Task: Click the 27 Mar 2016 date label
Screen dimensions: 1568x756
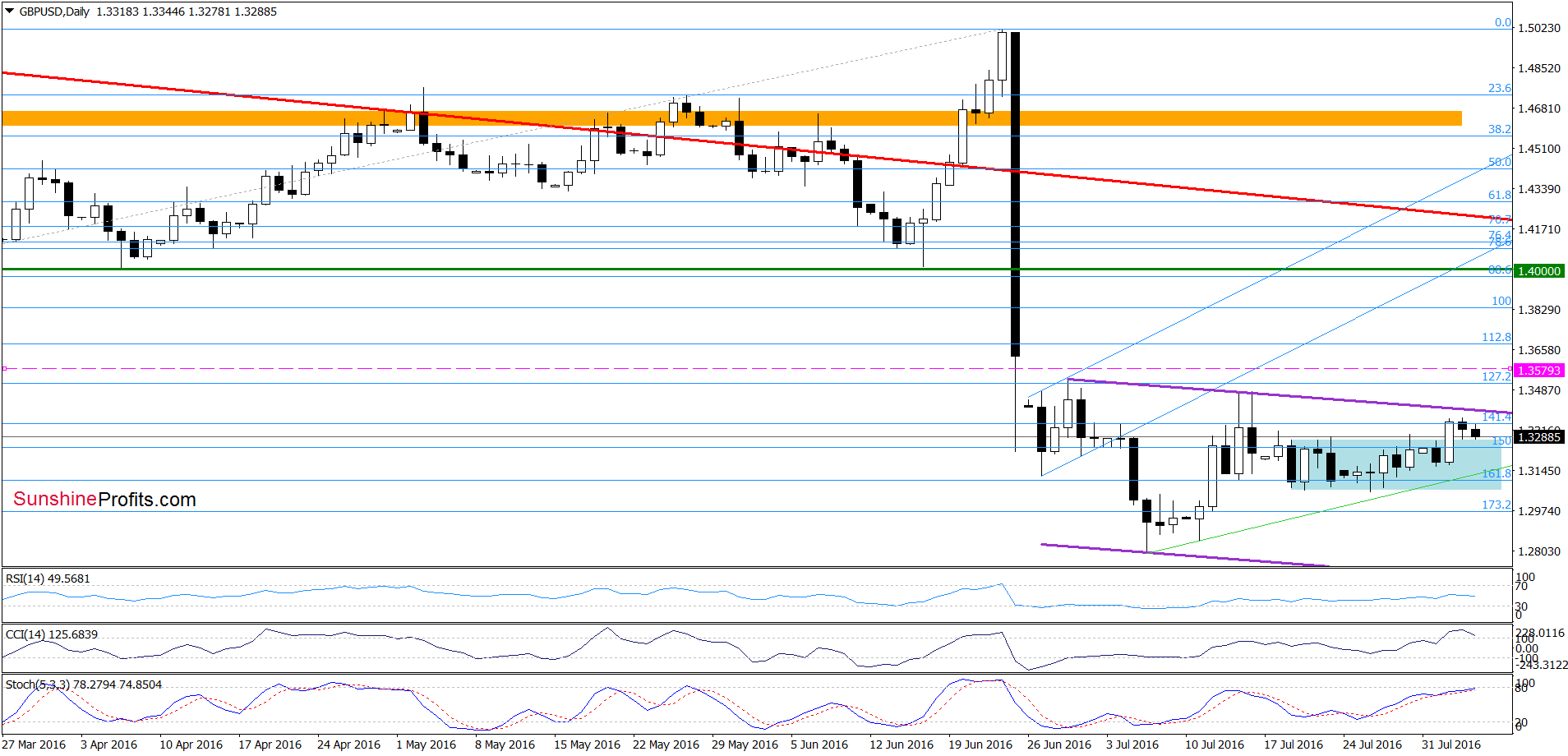Action: click(x=34, y=744)
